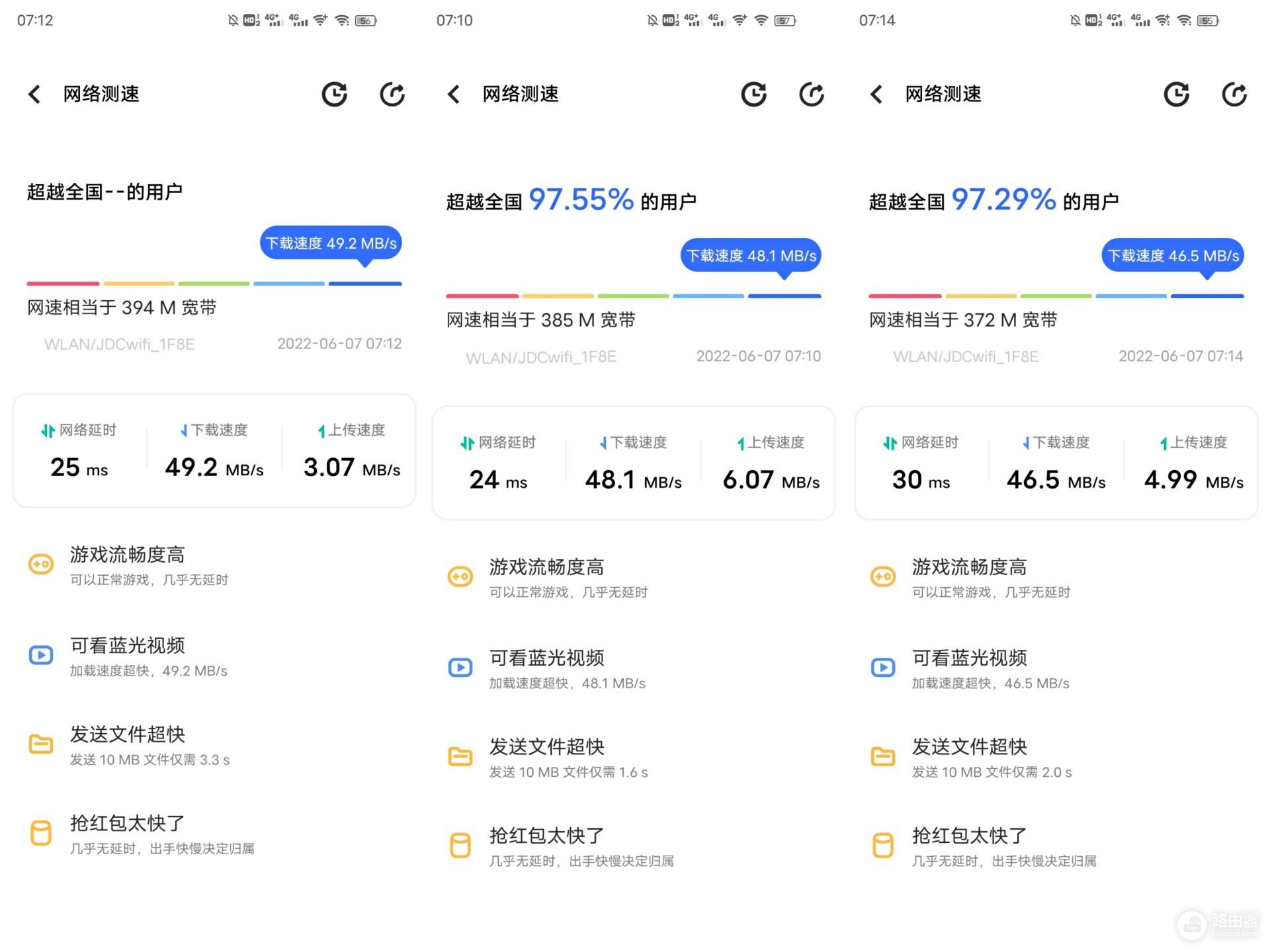Tap red packet icon in 07:12 screen
Viewport: 1270px width, 952px height.
[41, 833]
